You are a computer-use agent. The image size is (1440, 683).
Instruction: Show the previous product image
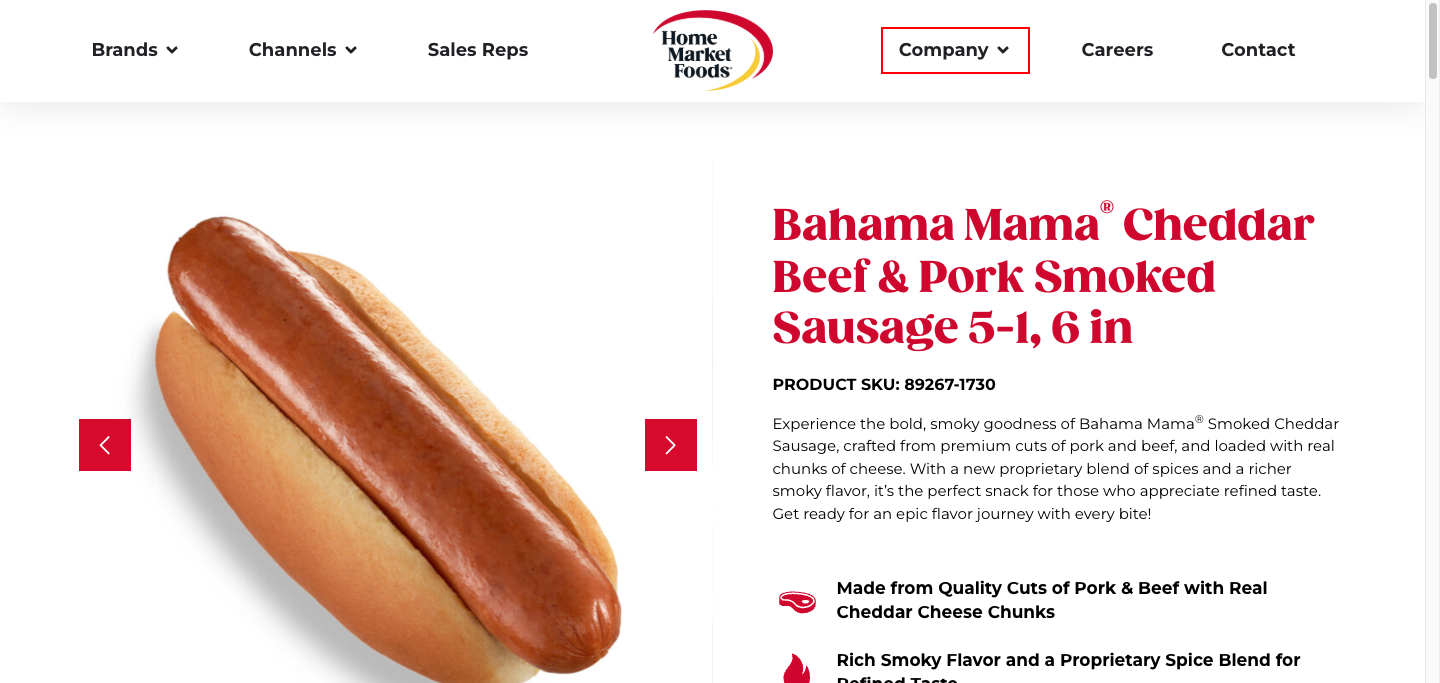(x=105, y=445)
